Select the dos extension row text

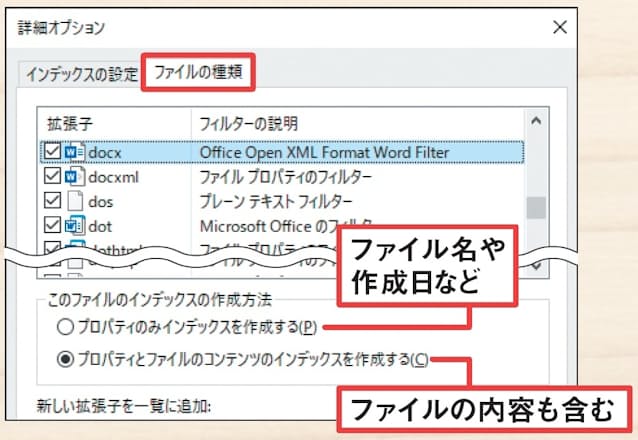[x=101, y=201]
